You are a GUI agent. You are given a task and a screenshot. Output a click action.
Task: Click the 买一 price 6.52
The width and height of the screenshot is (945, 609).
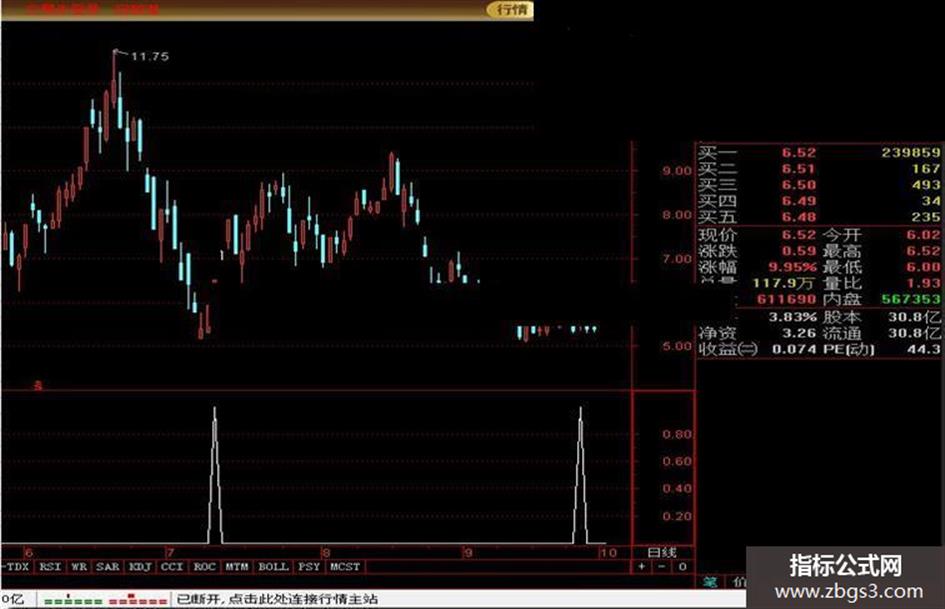pos(799,153)
